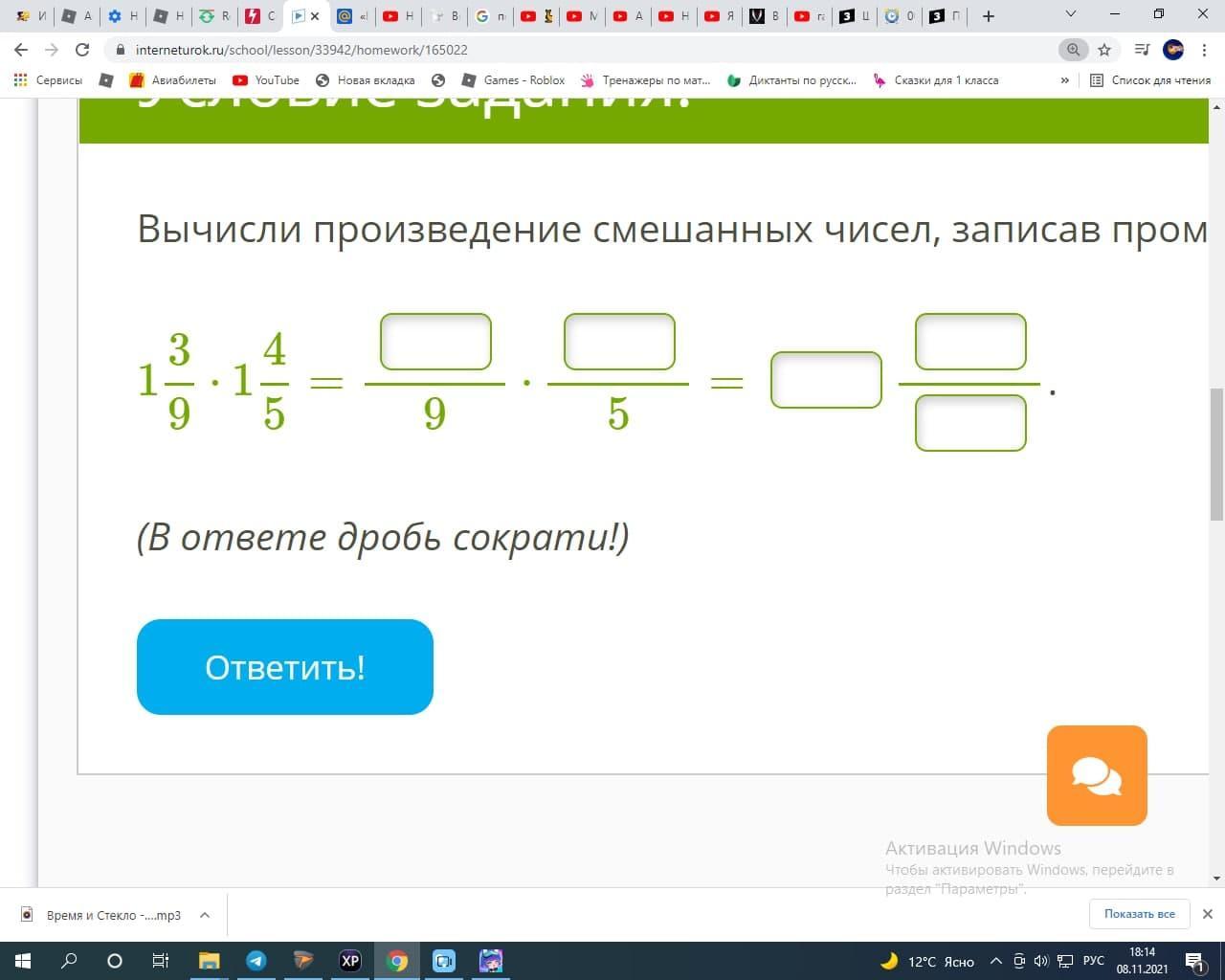Image resolution: width=1225 pixels, height=980 pixels.
Task: Reload the current page
Action: [x=82, y=50]
